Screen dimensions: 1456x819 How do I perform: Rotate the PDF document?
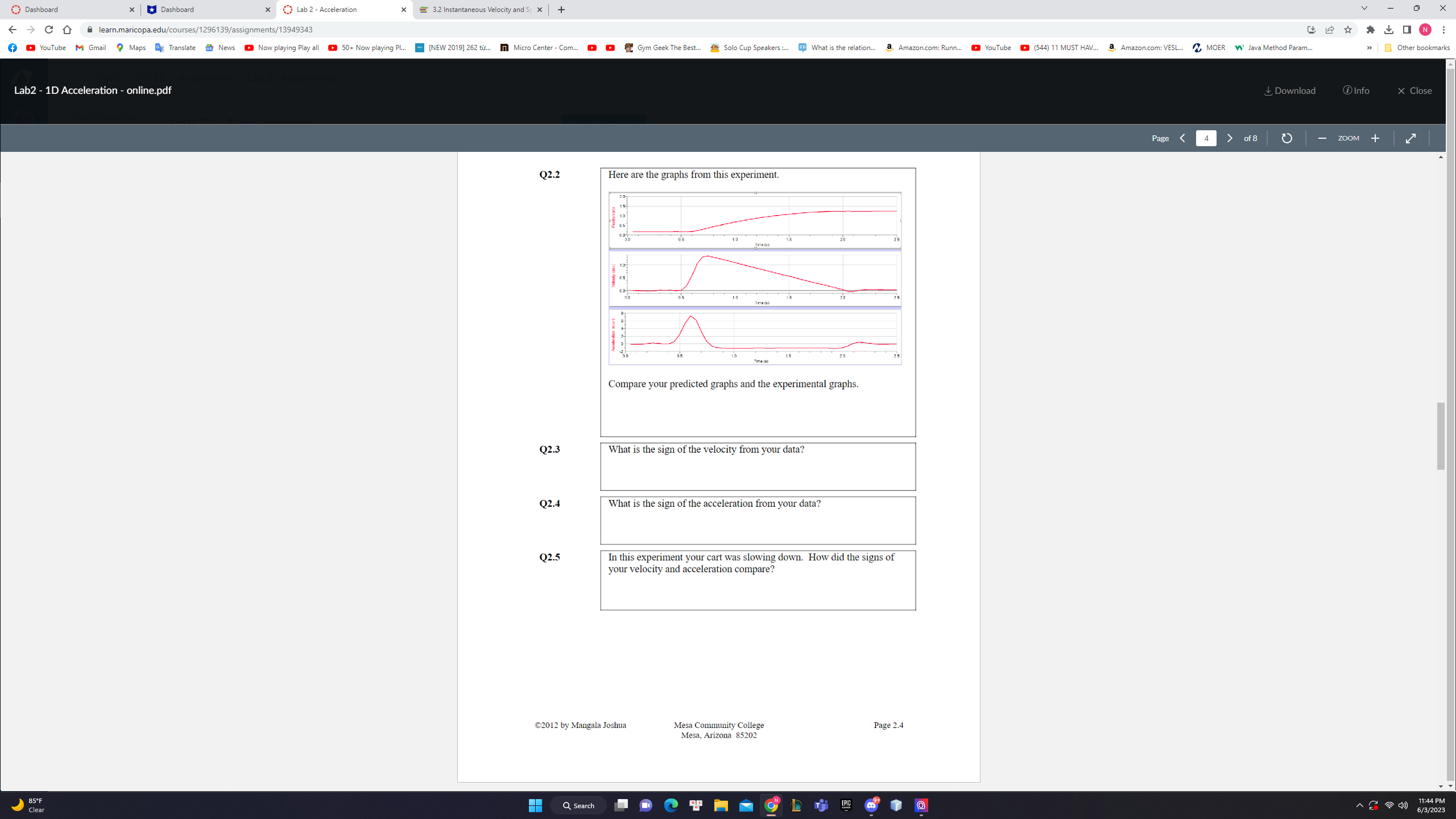click(1287, 138)
